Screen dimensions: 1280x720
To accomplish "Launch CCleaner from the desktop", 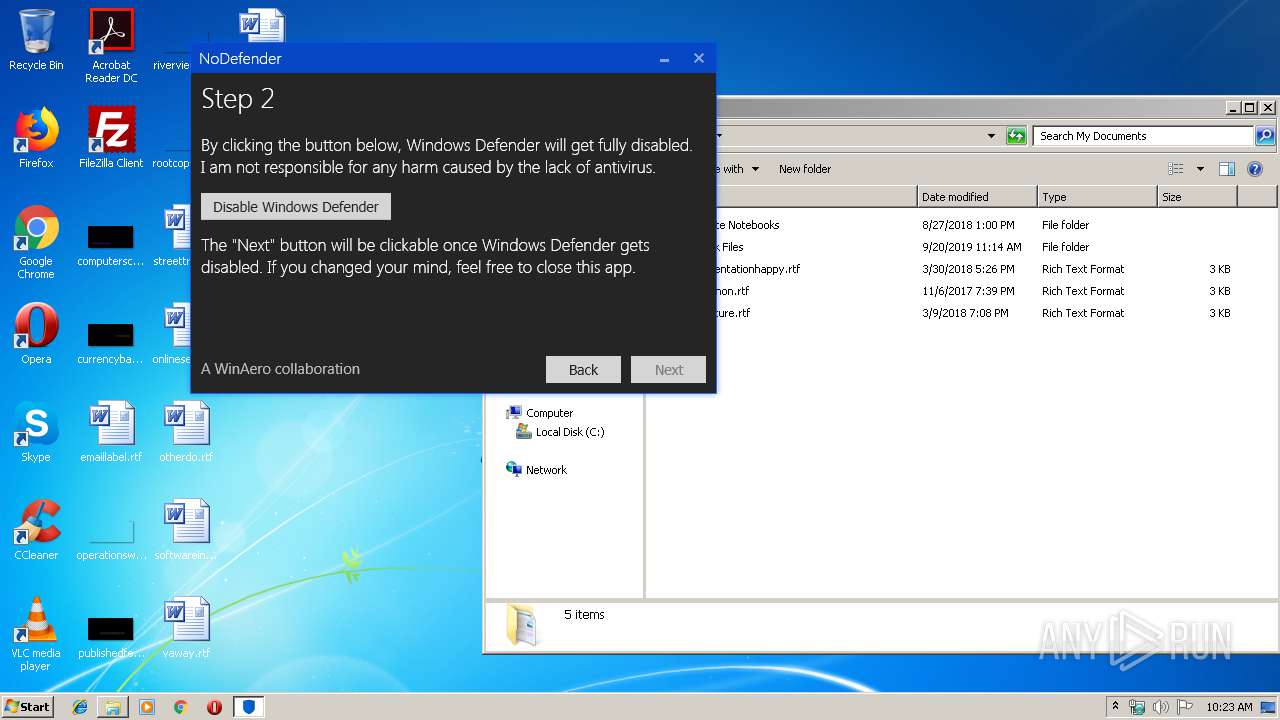I will pyautogui.click(x=36, y=530).
